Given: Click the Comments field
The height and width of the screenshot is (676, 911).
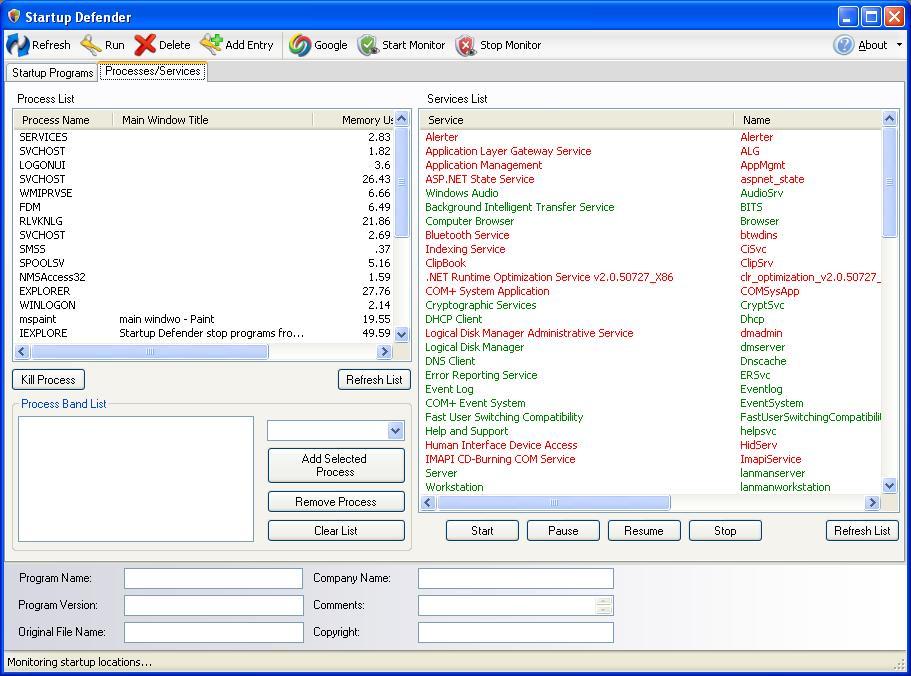Looking at the screenshot, I should click(x=516, y=605).
